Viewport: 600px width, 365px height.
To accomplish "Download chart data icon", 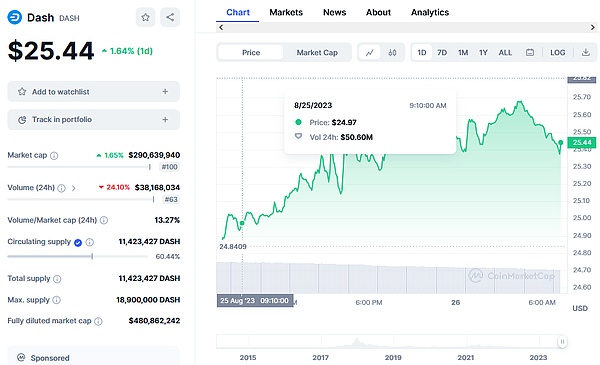I will (585, 52).
